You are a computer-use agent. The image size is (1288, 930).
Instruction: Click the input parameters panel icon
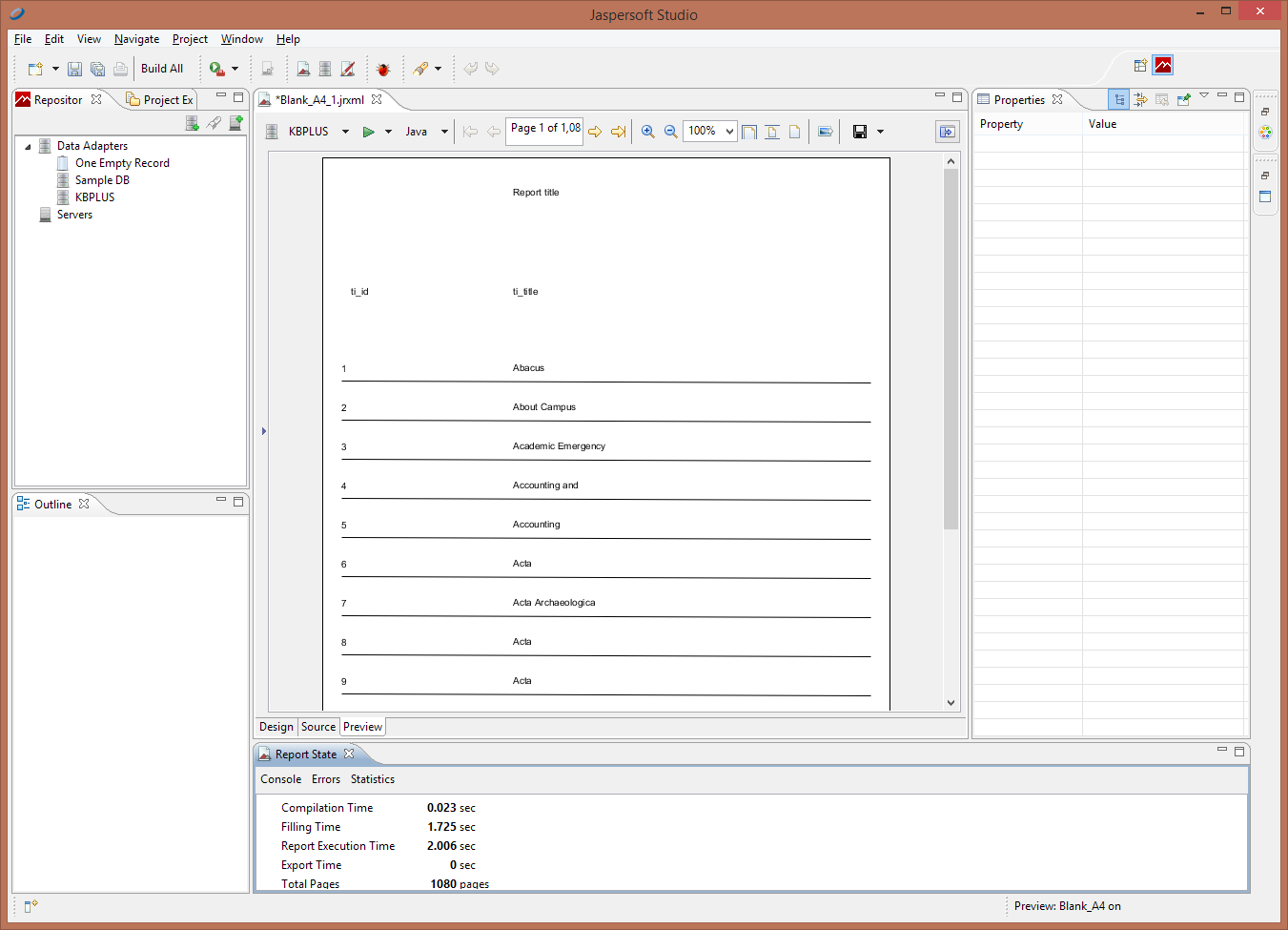click(x=947, y=132)
